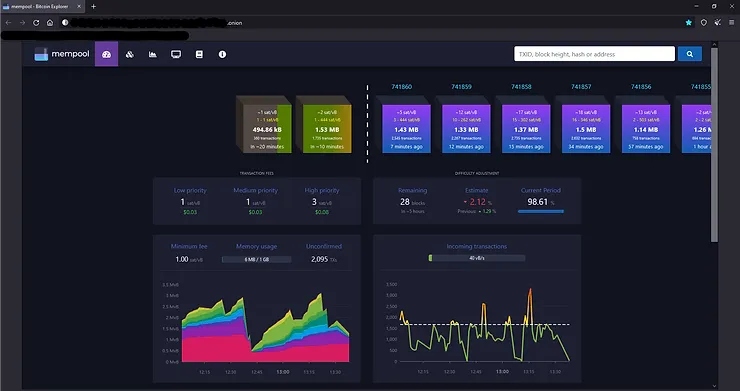740x391 pixels.
Task: Click the Memory usage bar
Action: pyautogui.click(x=256, y=259)
